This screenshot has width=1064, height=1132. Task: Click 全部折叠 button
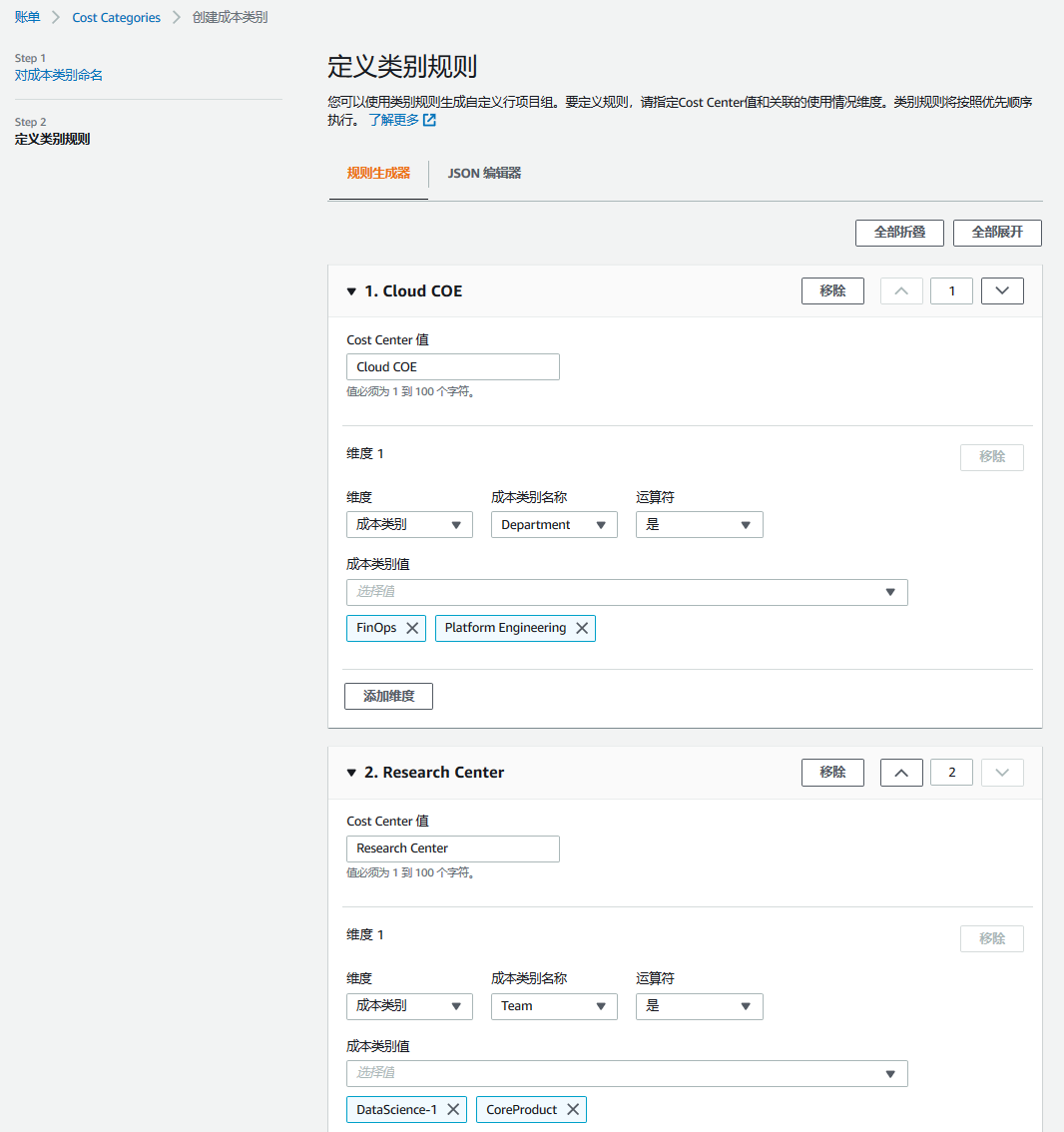coord(899,233)
